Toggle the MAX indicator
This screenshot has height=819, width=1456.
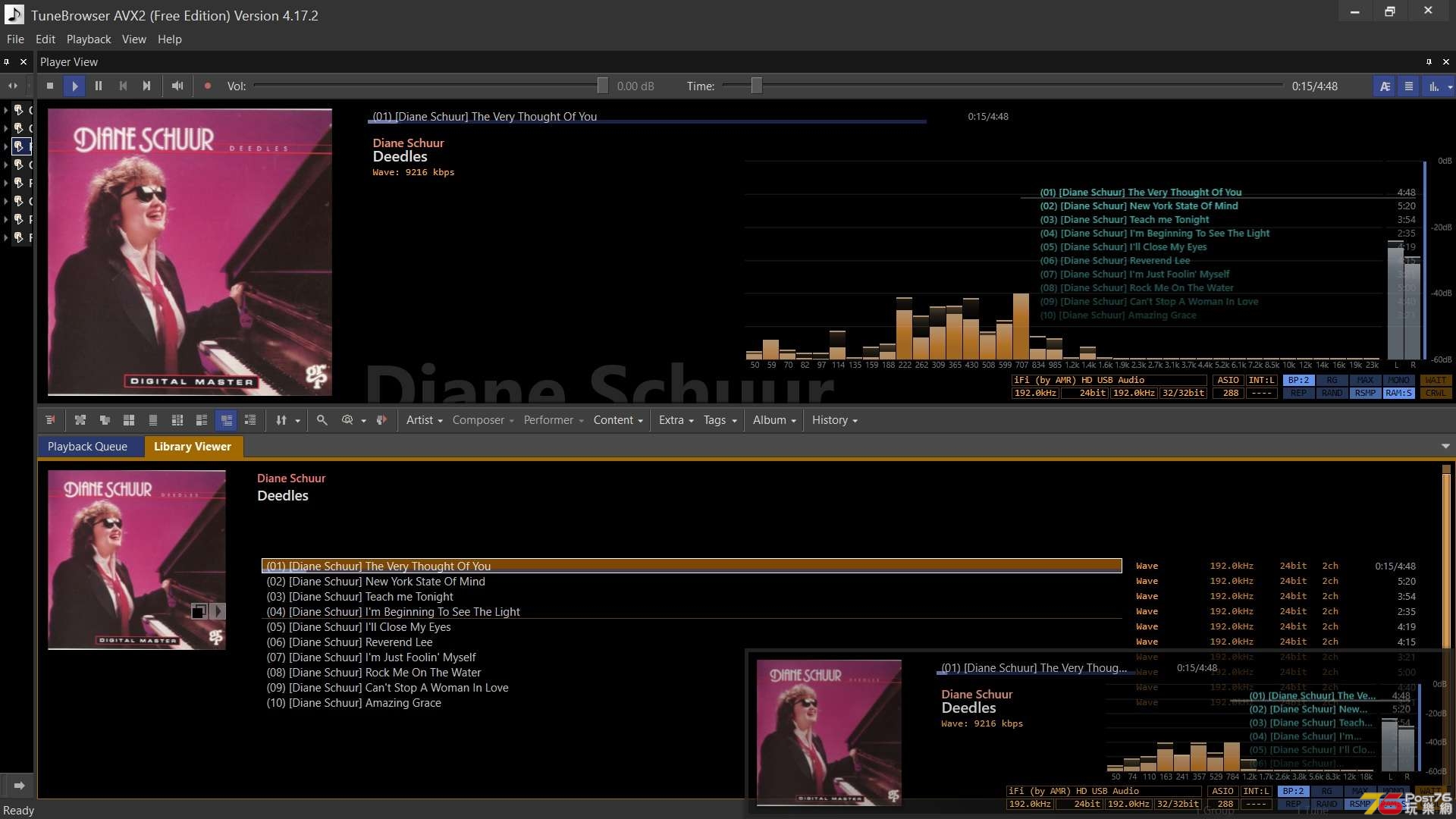tap(1365, 381)
